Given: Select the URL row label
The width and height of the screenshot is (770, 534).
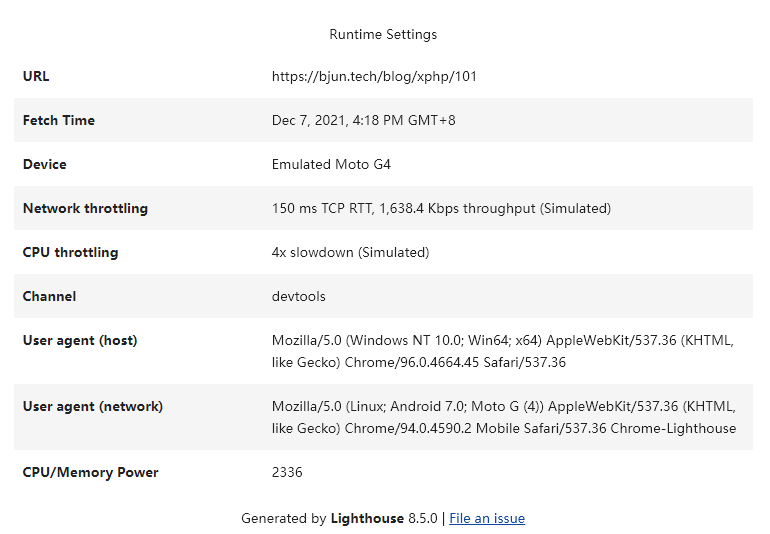Looking at the screenshot, I should click(36, 76).
